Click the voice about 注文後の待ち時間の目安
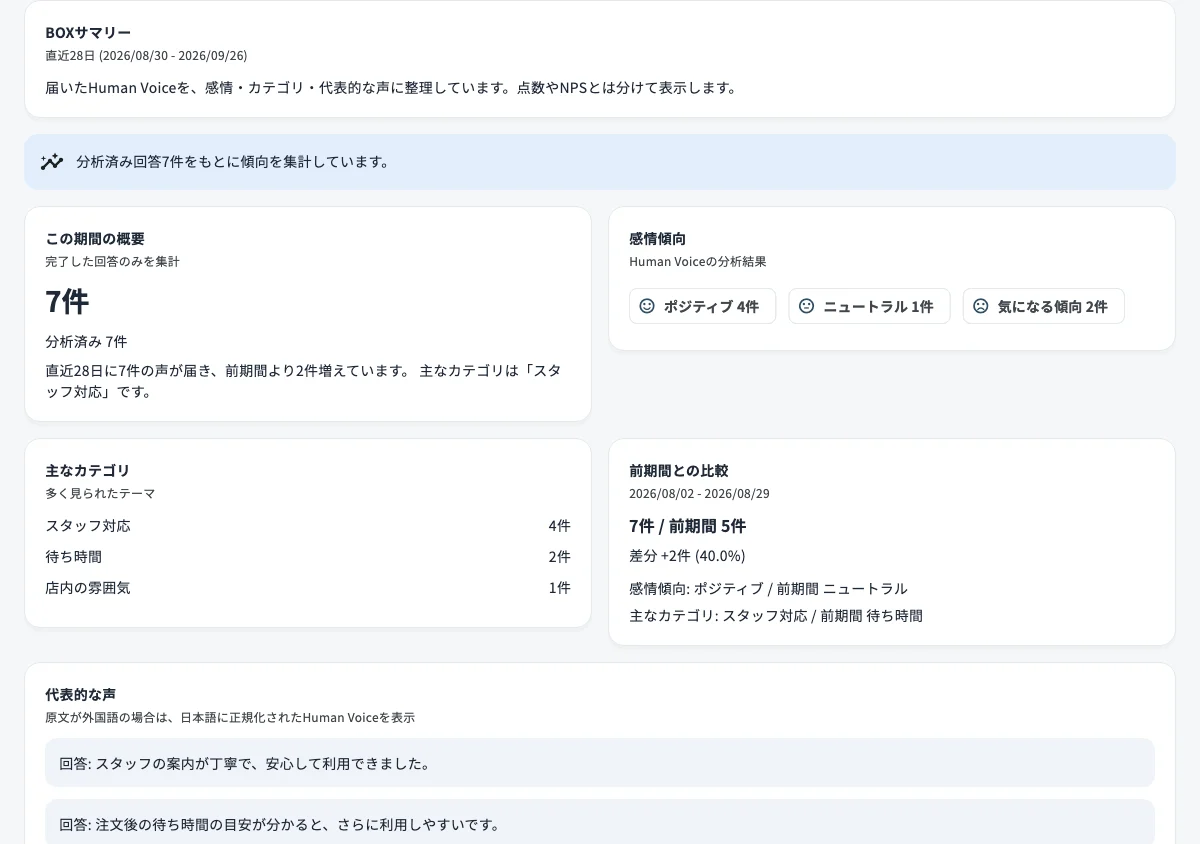The width and height of the screenshot is (1200, 844). [x=600, y=822]
